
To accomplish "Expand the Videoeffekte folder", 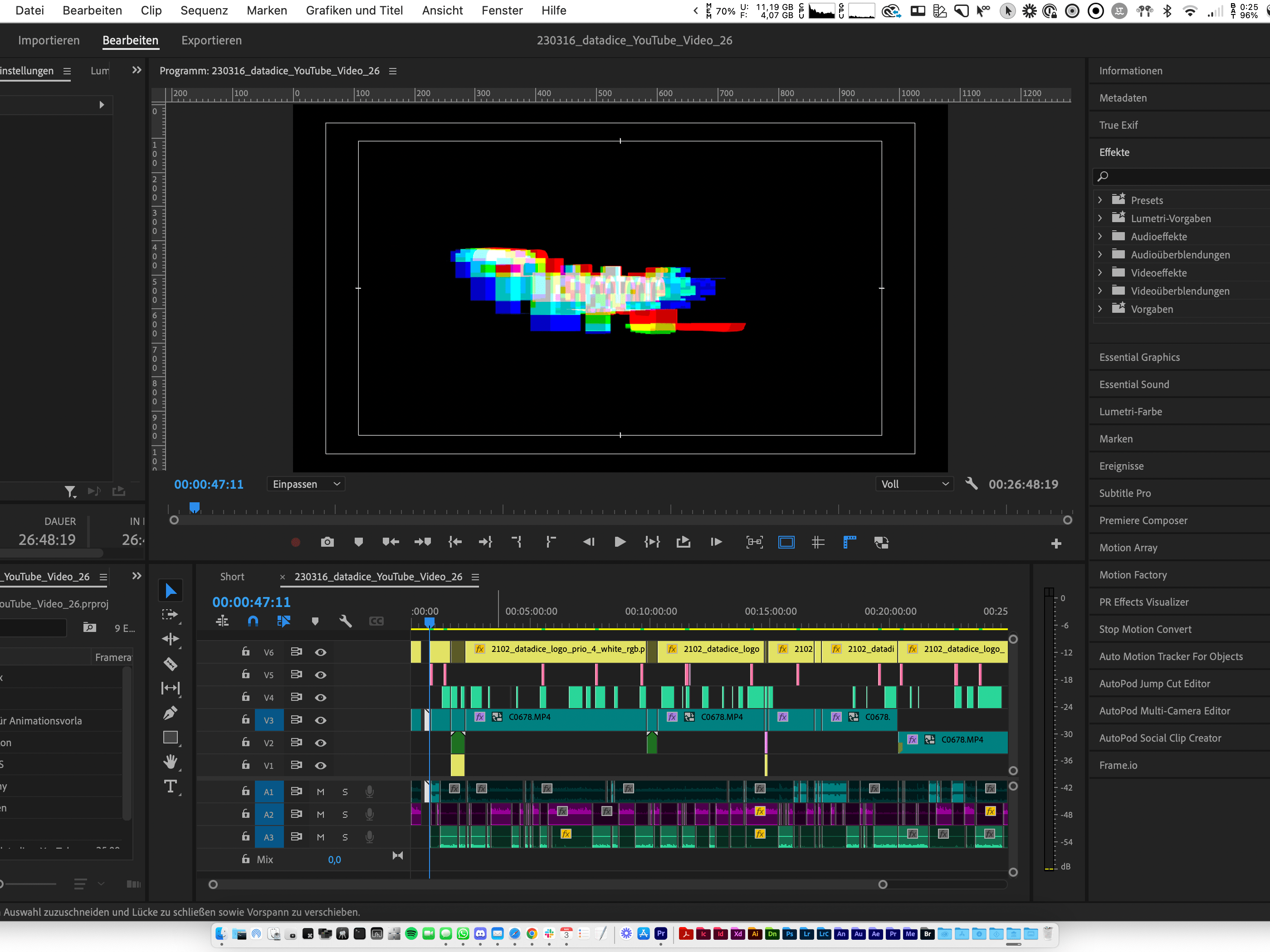I will coord(1099,272).
